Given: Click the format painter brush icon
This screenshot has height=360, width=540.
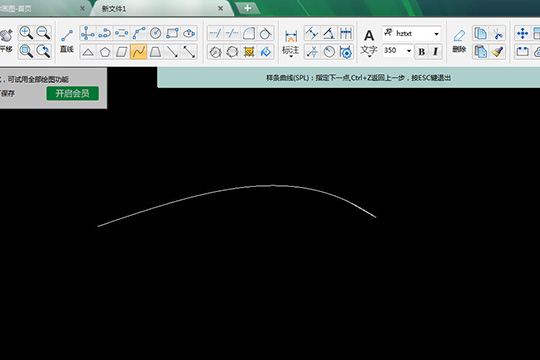Looking at the screenshot, I should [497, 52].
